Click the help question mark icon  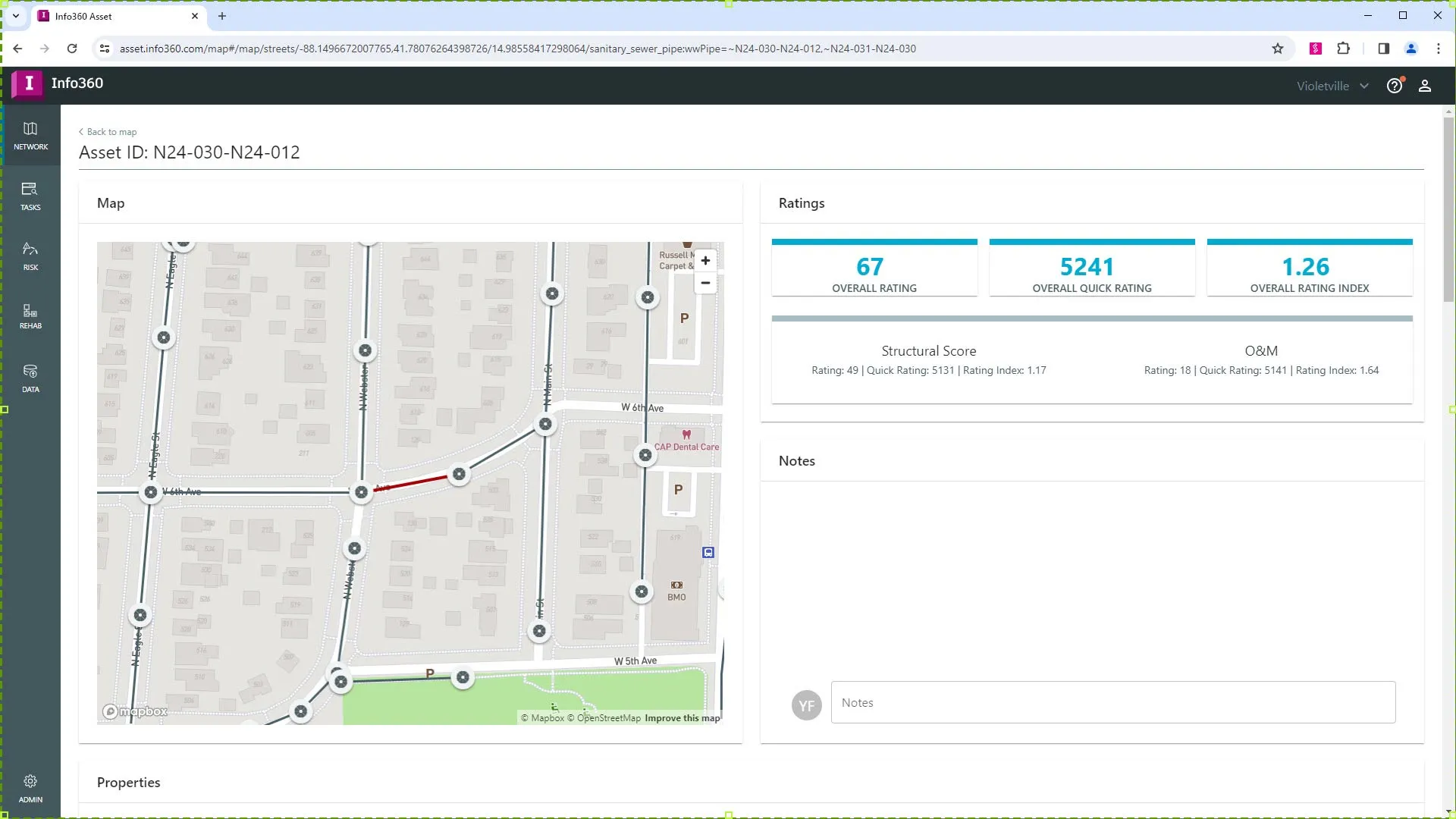[x=1394, y=86]
